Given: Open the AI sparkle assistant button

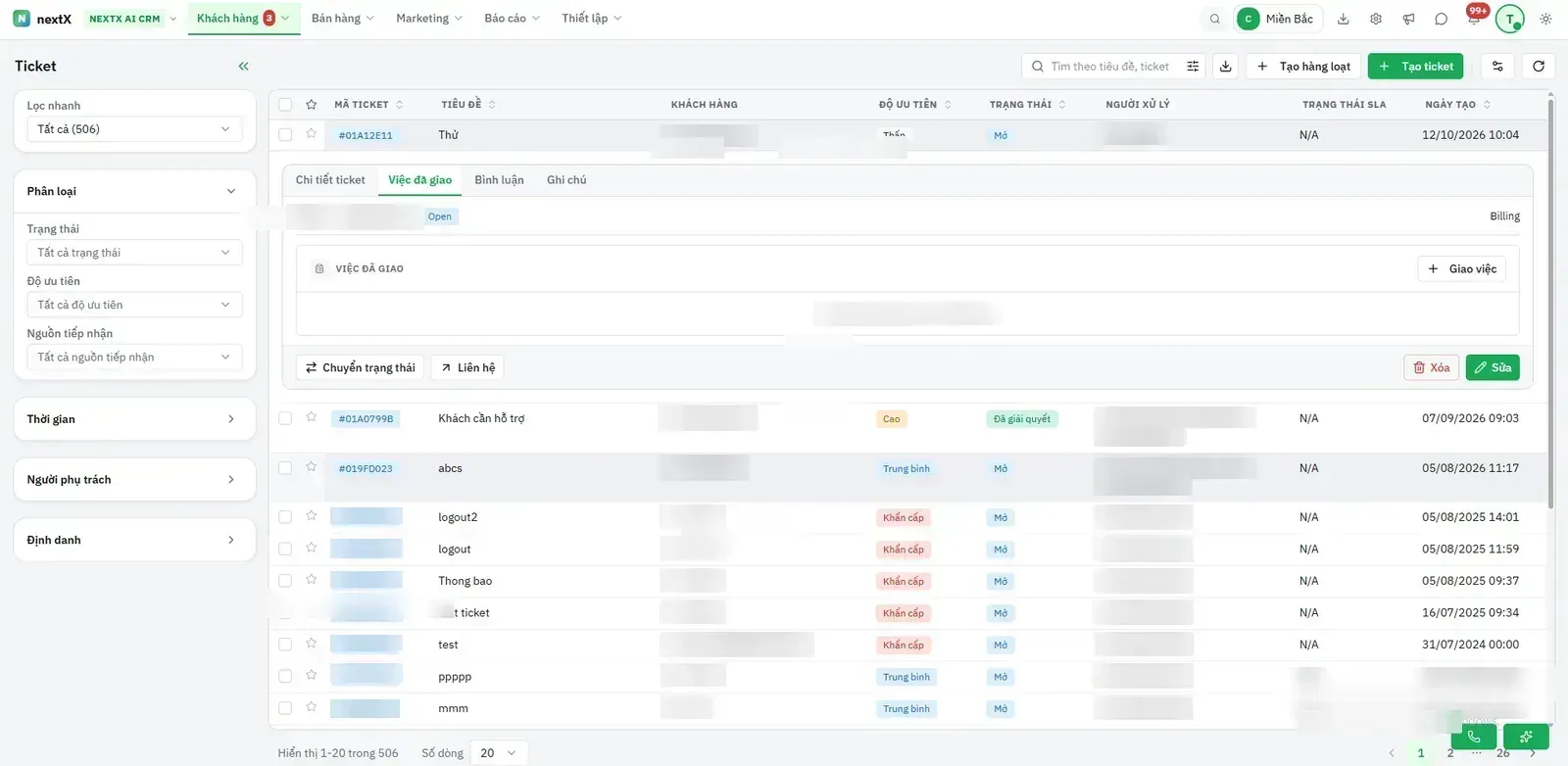Looking at the screenshot, I should [1526, 737].
